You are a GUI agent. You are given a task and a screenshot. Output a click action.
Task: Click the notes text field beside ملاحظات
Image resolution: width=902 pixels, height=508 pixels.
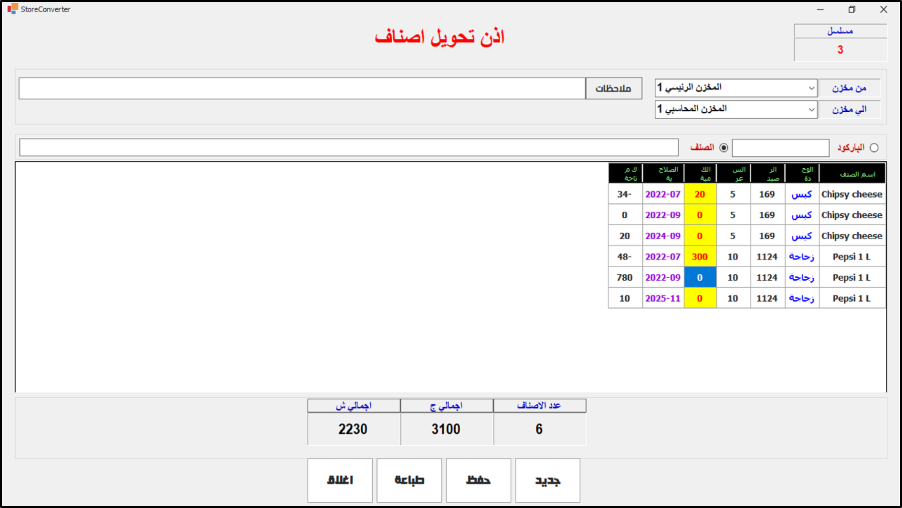[301, 88]
